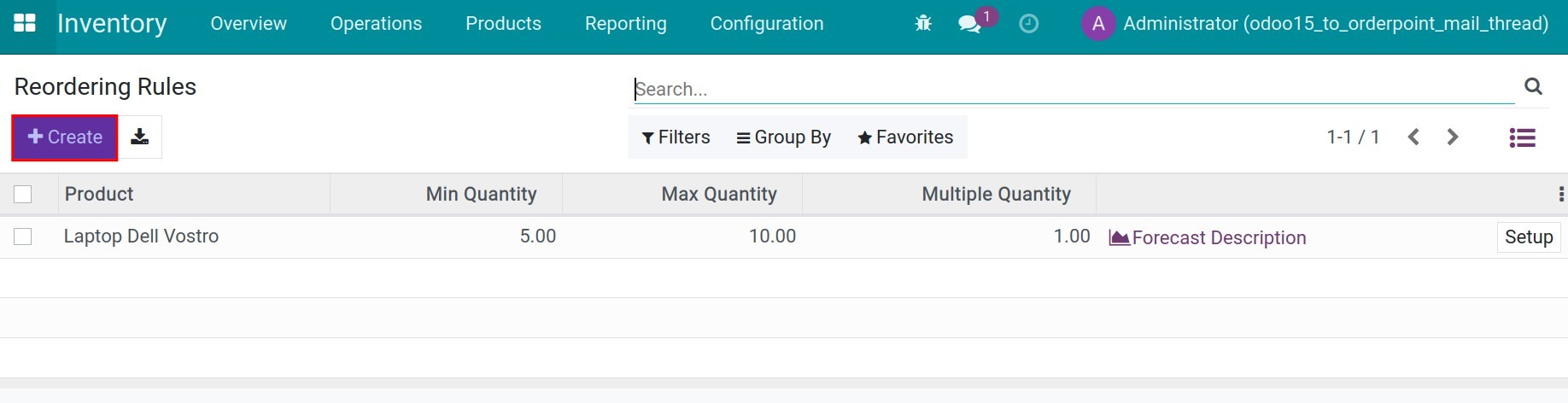Expand the Filters dropdown
Image resolution: width=1568 pixels, height=403 pixels.
point(676,137)
